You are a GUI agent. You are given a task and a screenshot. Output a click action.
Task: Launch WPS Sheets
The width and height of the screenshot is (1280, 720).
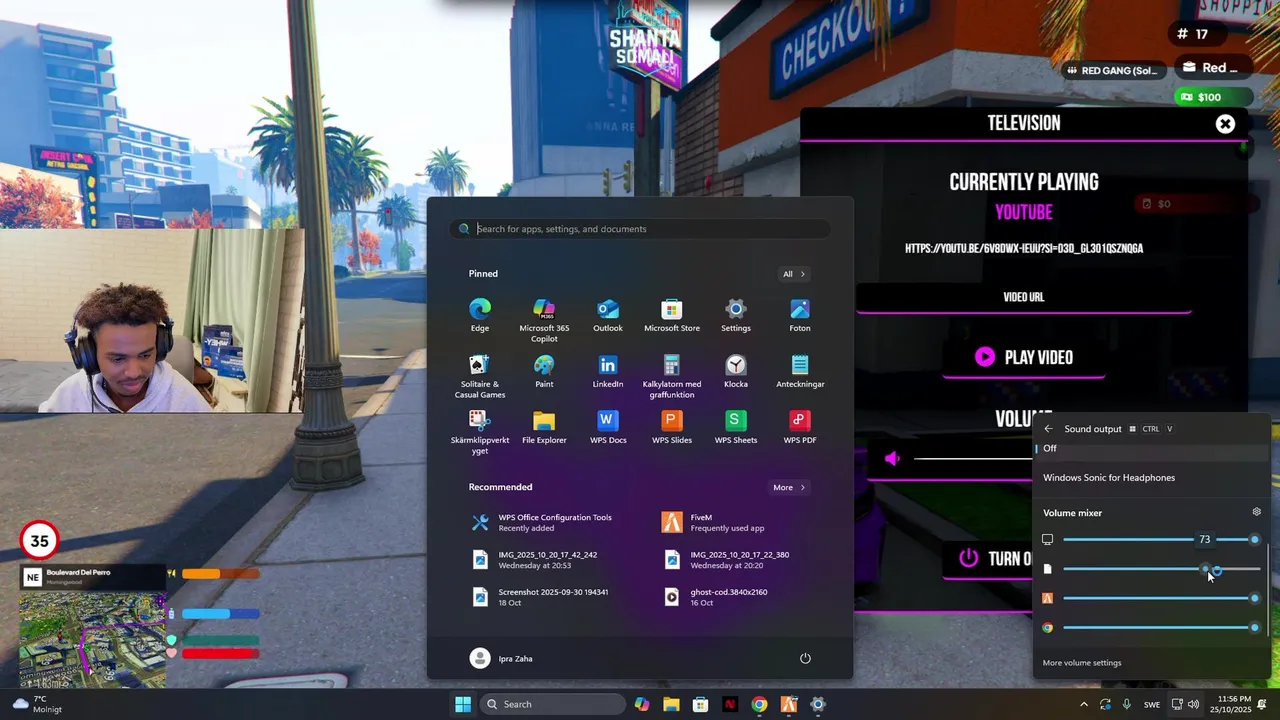(736, 427)
